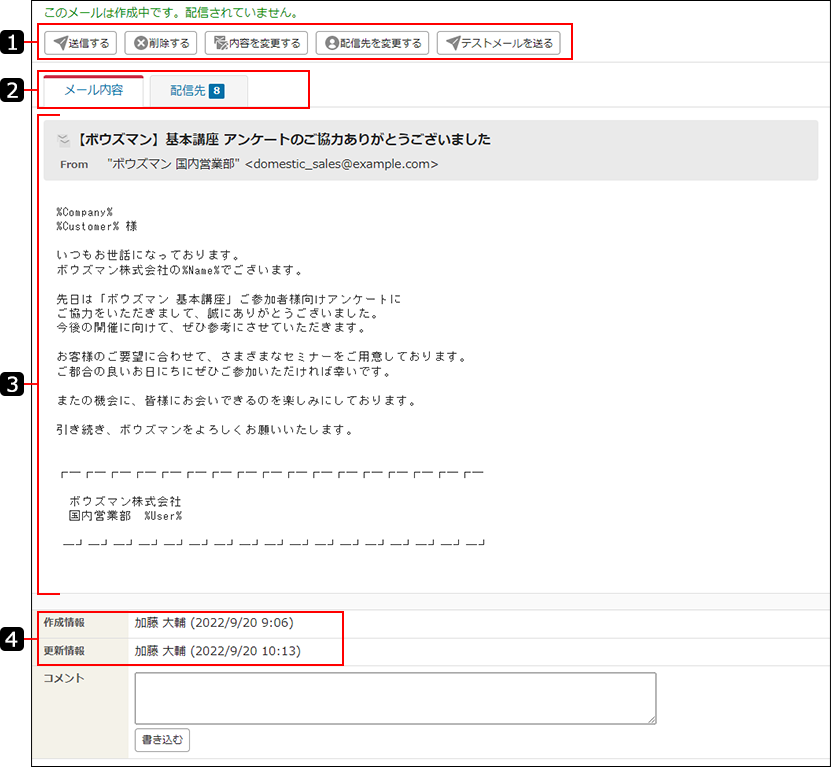This screenshot has width=831, height=767.
Task: Click the 作成情報 label
Action: (x=64, y=623)
